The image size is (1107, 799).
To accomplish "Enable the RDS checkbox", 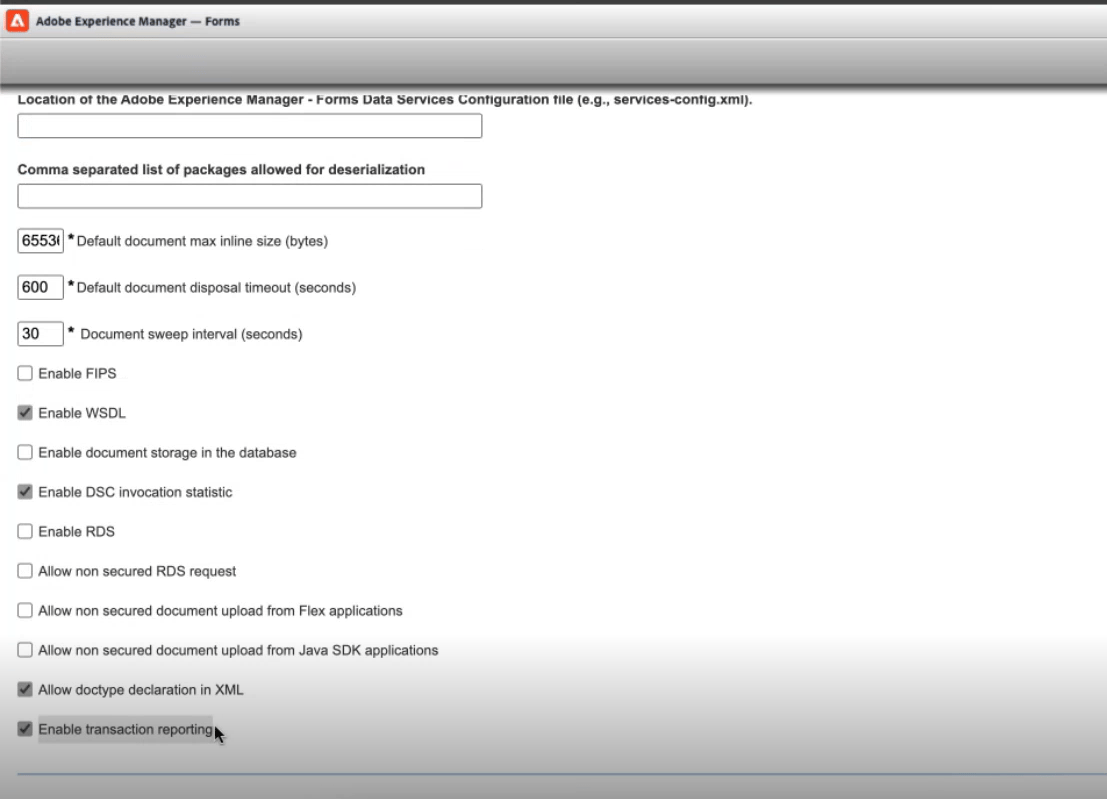I will 24,531.
